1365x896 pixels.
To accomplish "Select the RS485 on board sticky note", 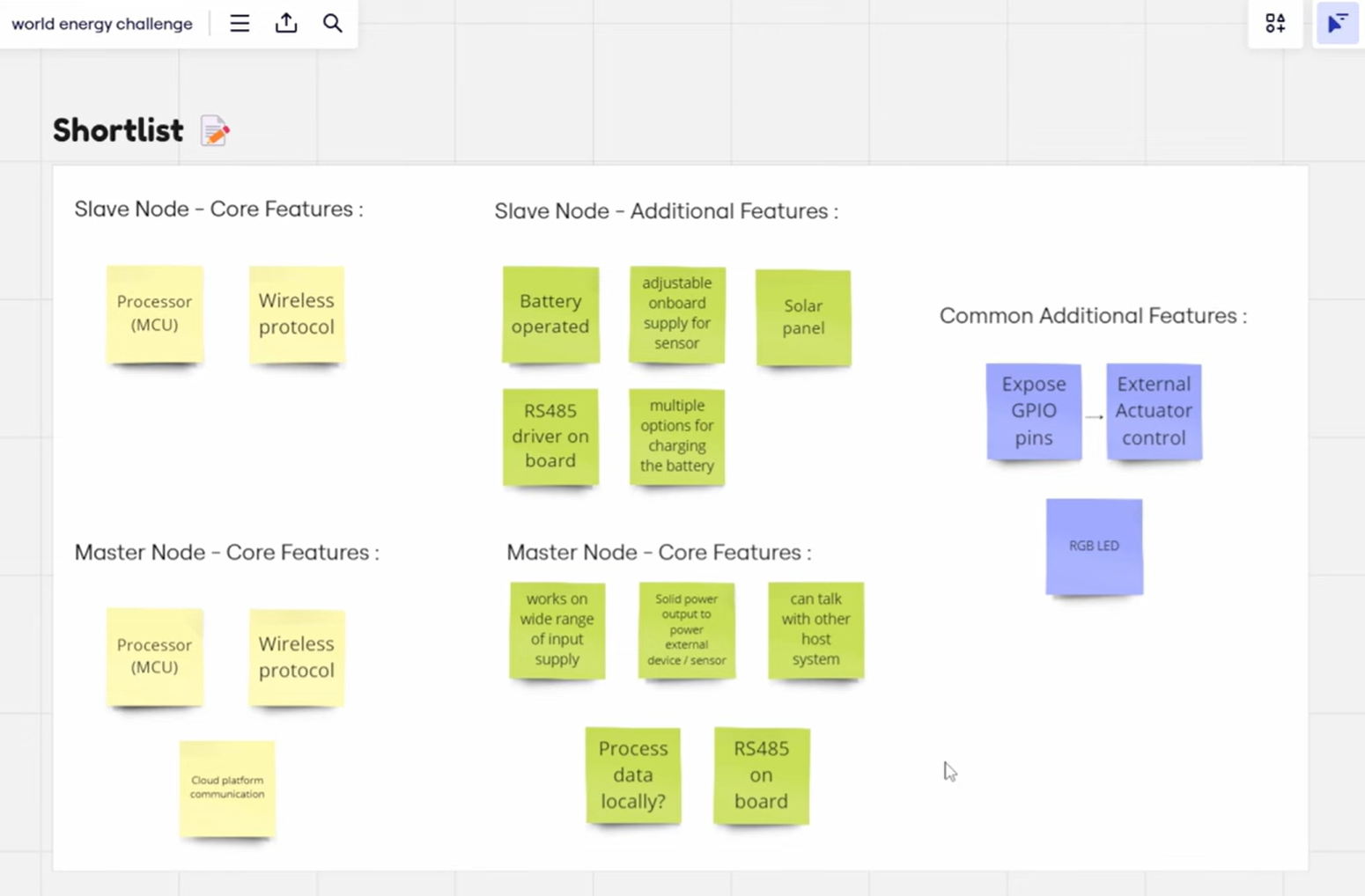I will tap(761, 775).
